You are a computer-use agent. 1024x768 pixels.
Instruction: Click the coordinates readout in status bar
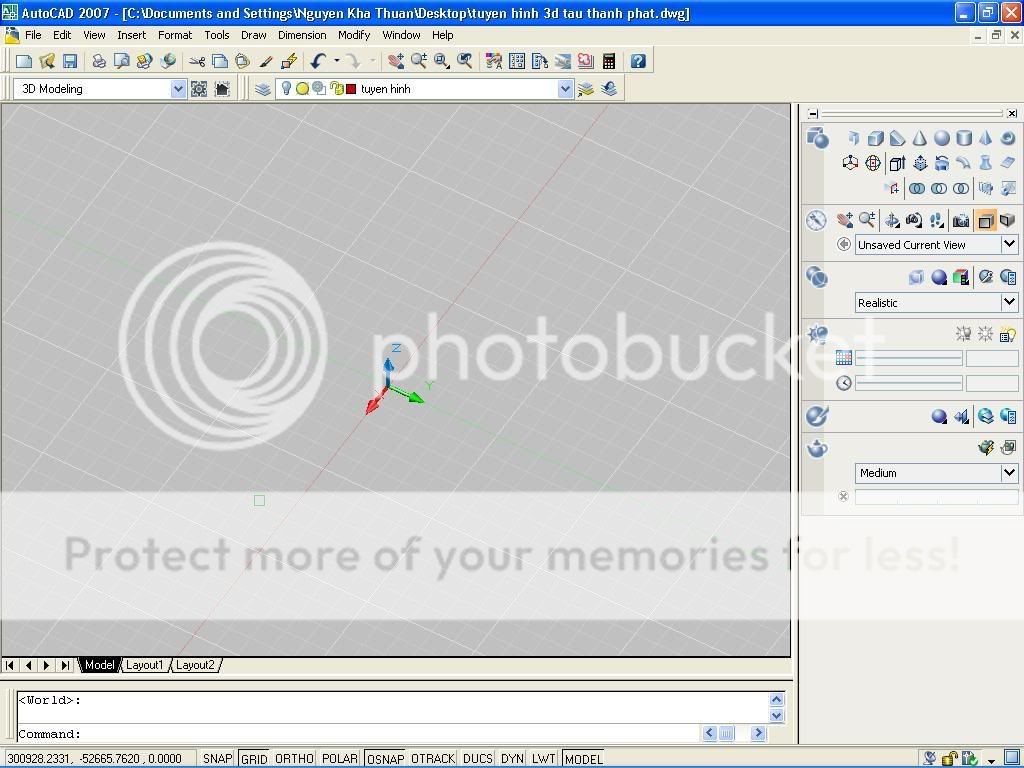click(99, 758)
